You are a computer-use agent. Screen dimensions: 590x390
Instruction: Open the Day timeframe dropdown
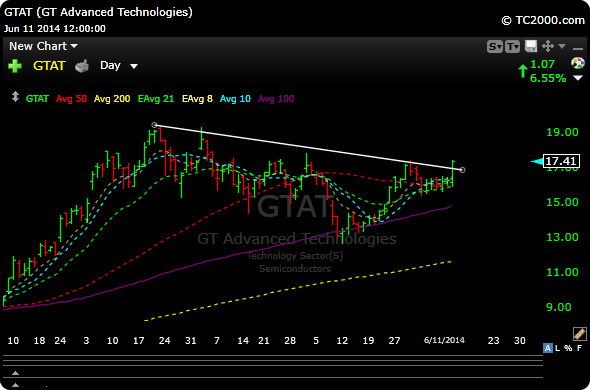pos(119,66)
